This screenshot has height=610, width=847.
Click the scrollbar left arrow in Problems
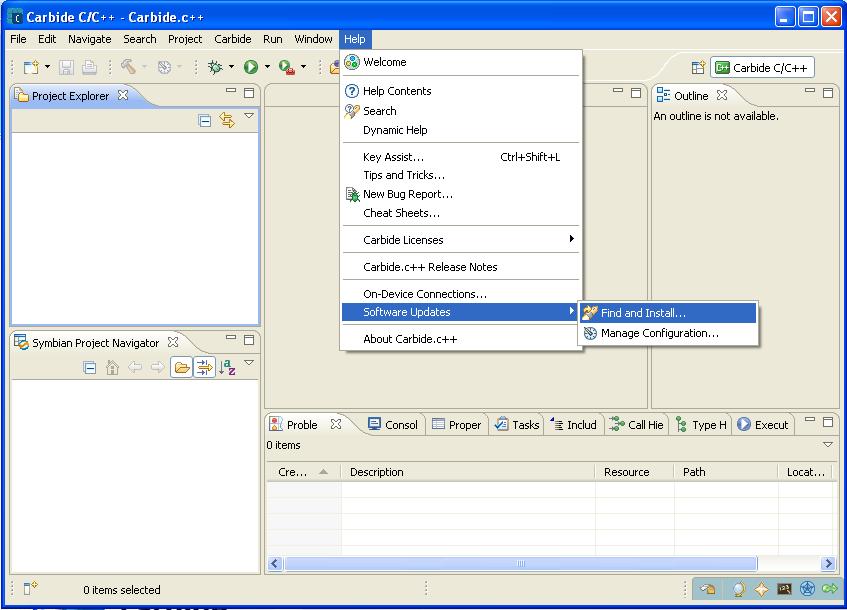[x=275, y=564]
